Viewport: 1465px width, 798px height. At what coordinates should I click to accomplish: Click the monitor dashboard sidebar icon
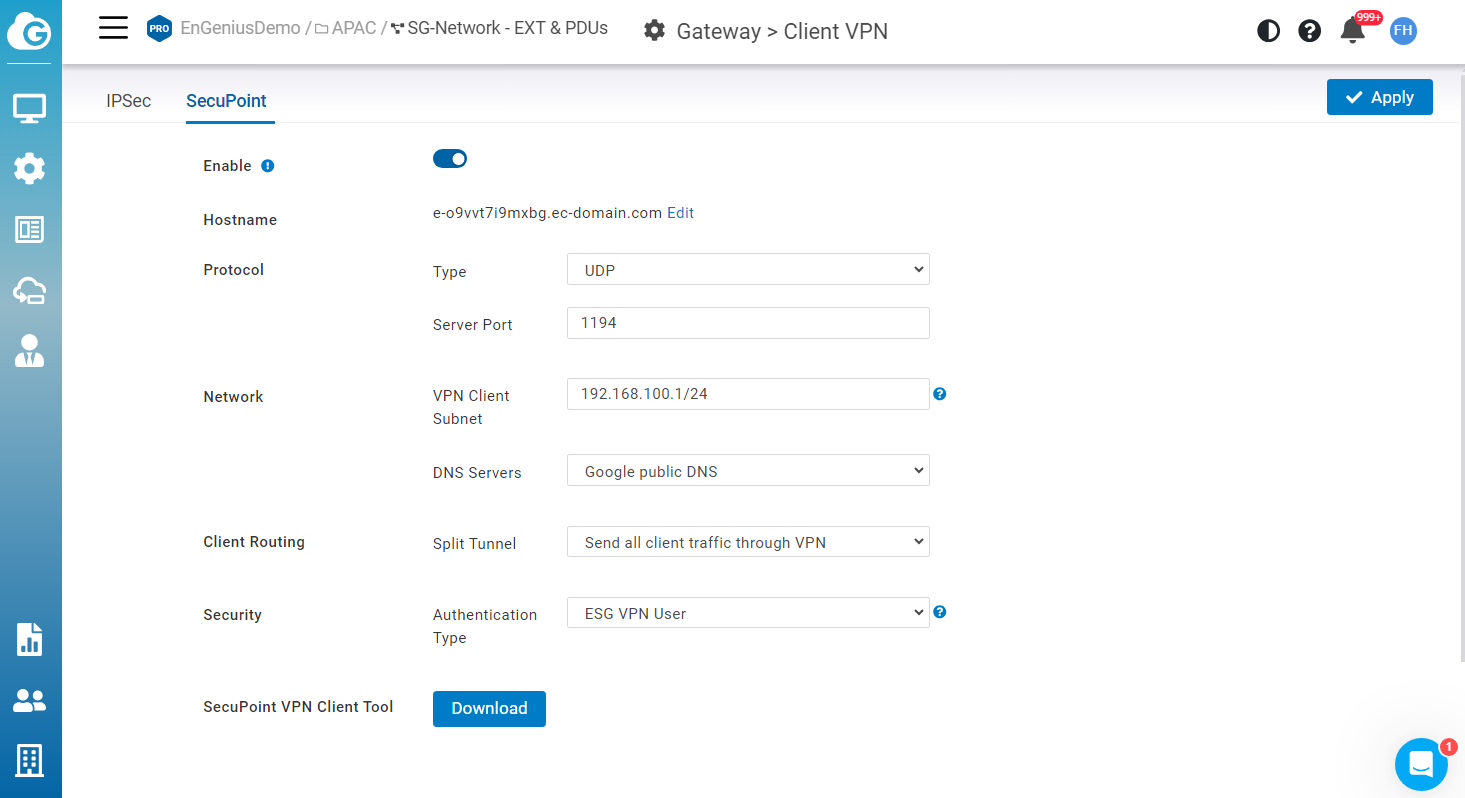[x=29, y=108]
